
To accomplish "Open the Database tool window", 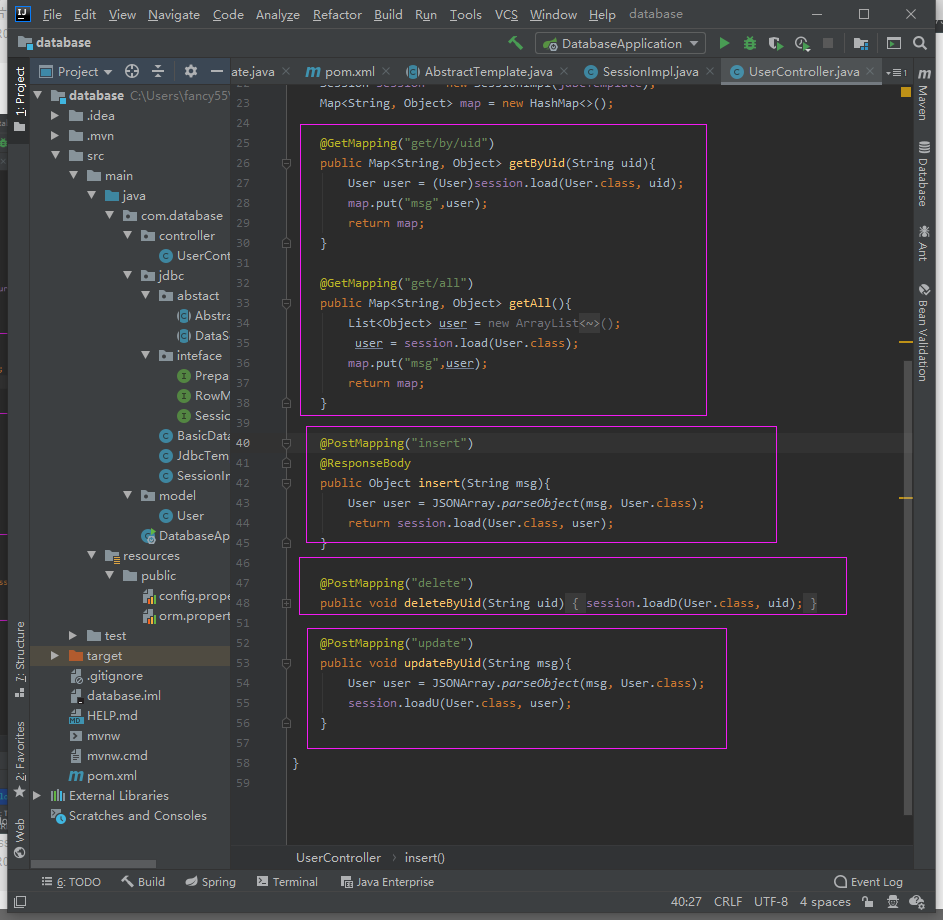I will pos(924,174).
